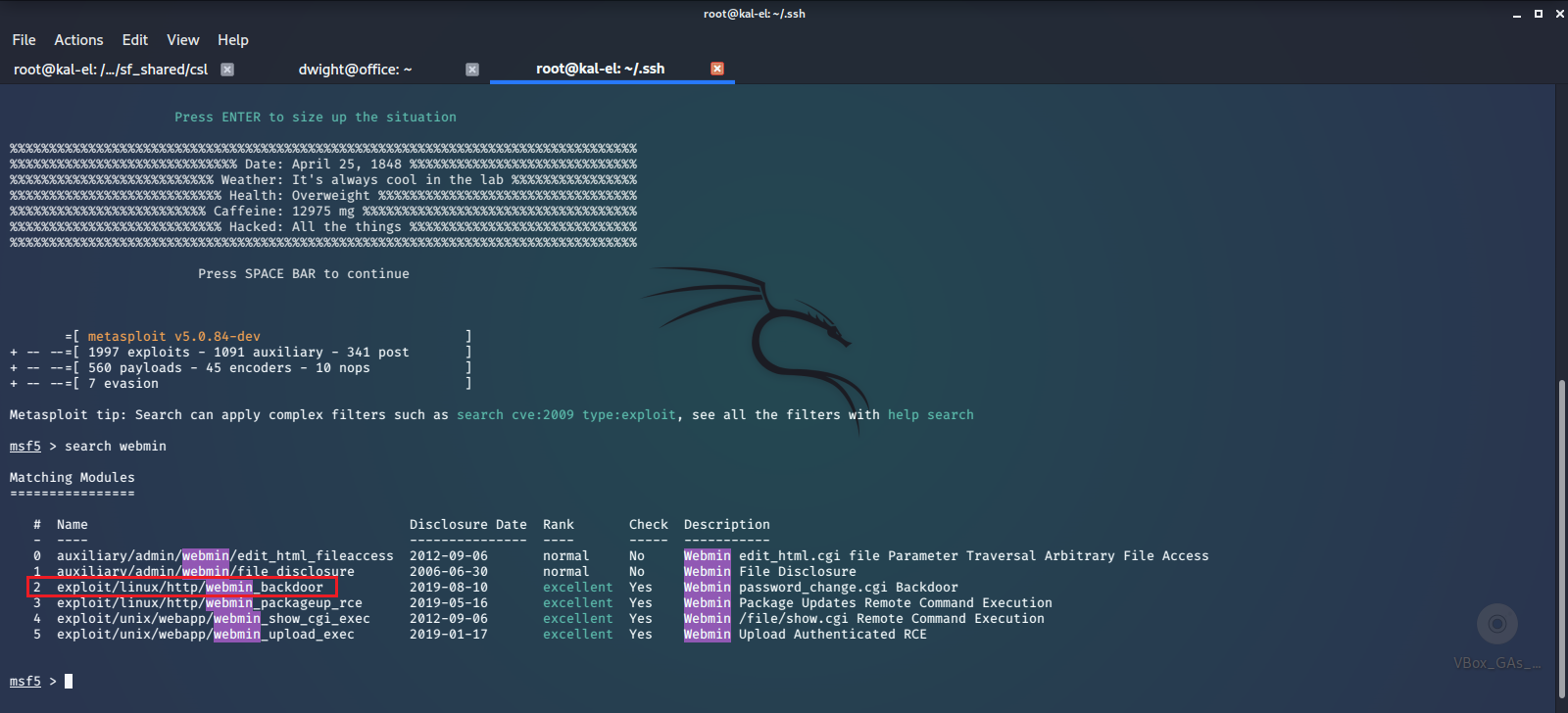The height and width of the screenshot is (713, 1568).
Task: Click 'search webmin' command text
Action: [116, 446]
